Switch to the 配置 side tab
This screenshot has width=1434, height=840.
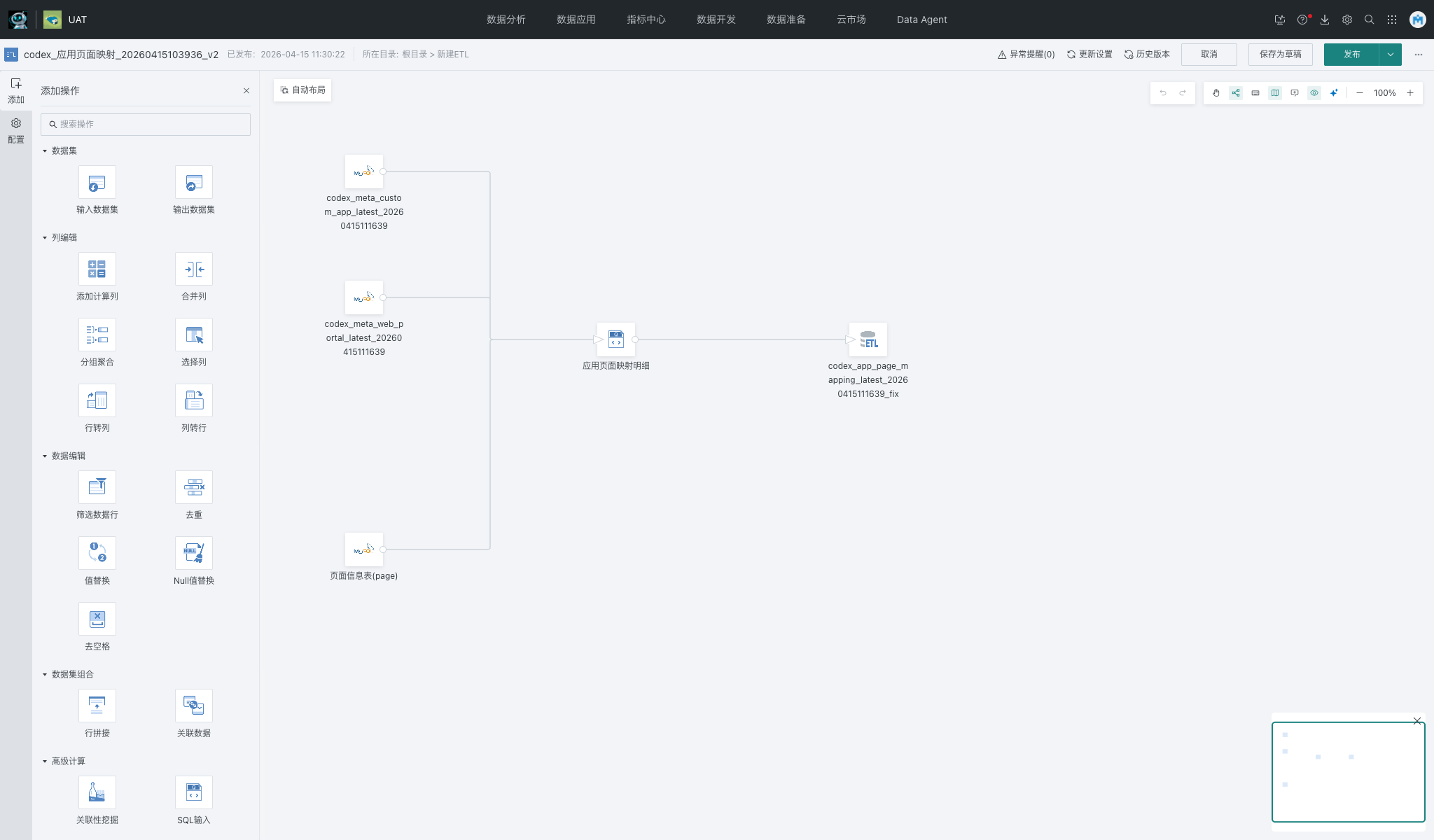pos(15,130)
